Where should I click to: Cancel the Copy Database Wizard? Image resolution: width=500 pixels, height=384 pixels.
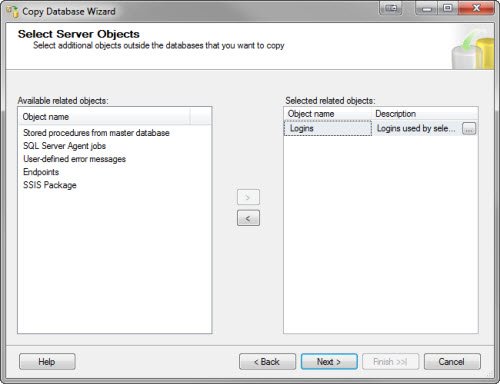(452, 362)
